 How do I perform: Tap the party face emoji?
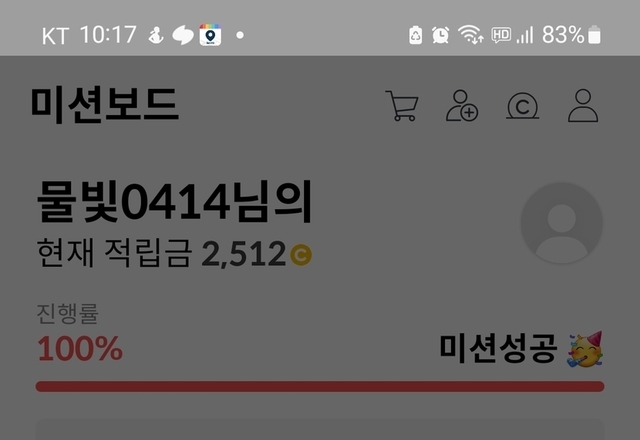coord(585,349)
